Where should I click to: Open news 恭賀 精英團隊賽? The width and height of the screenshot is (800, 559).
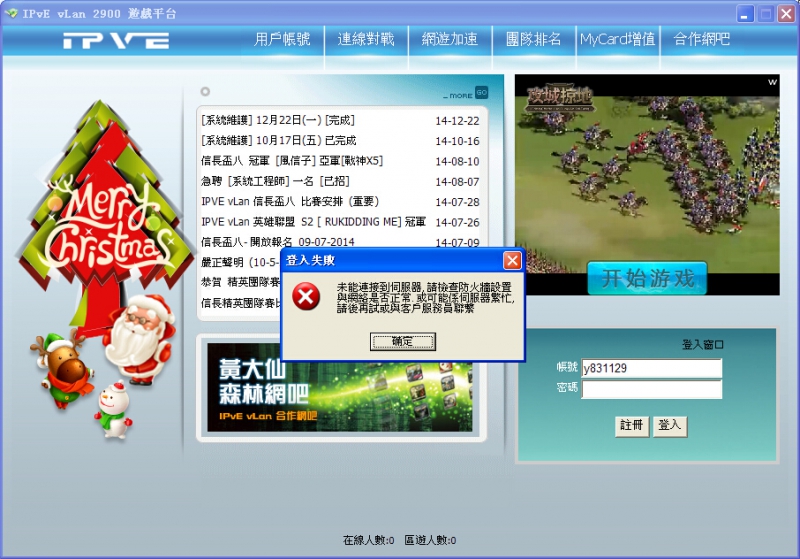(x=240, y=282)
